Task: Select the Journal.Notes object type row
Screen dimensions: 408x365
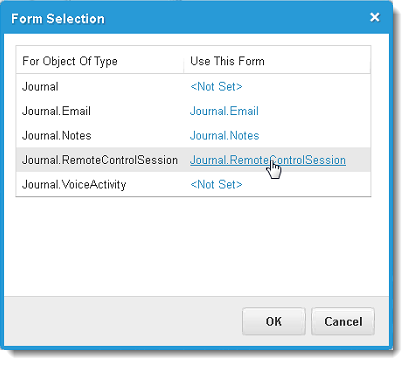Action: (x=193, y=136)
